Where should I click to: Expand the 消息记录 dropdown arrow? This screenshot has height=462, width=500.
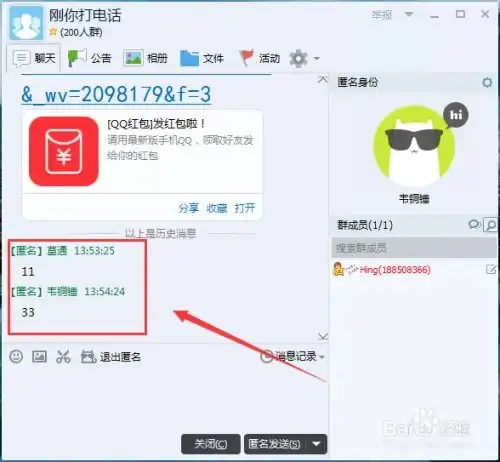tap(322, 357)
